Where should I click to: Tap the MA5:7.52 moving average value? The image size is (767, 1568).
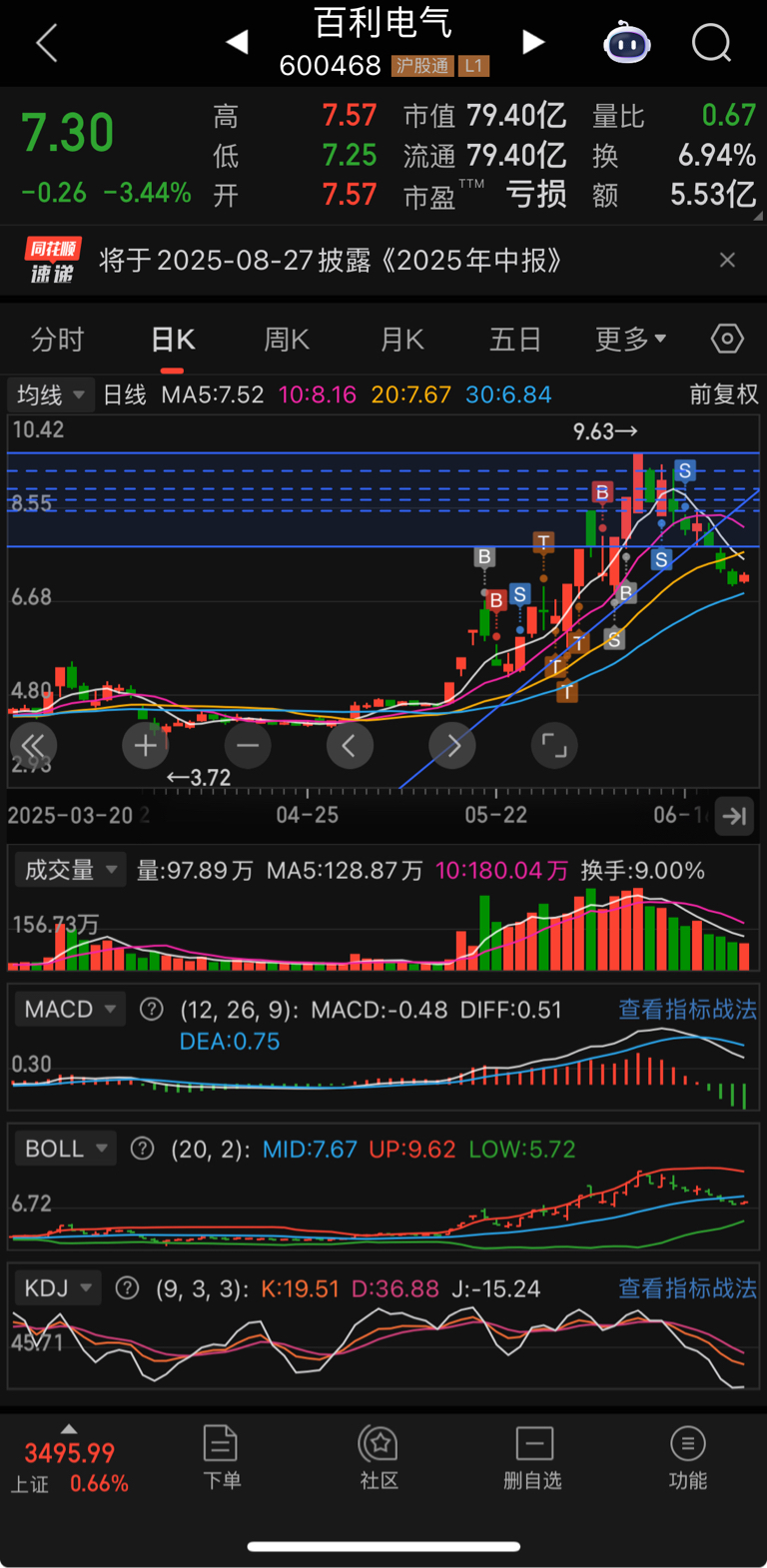click(x=213, y=394)
